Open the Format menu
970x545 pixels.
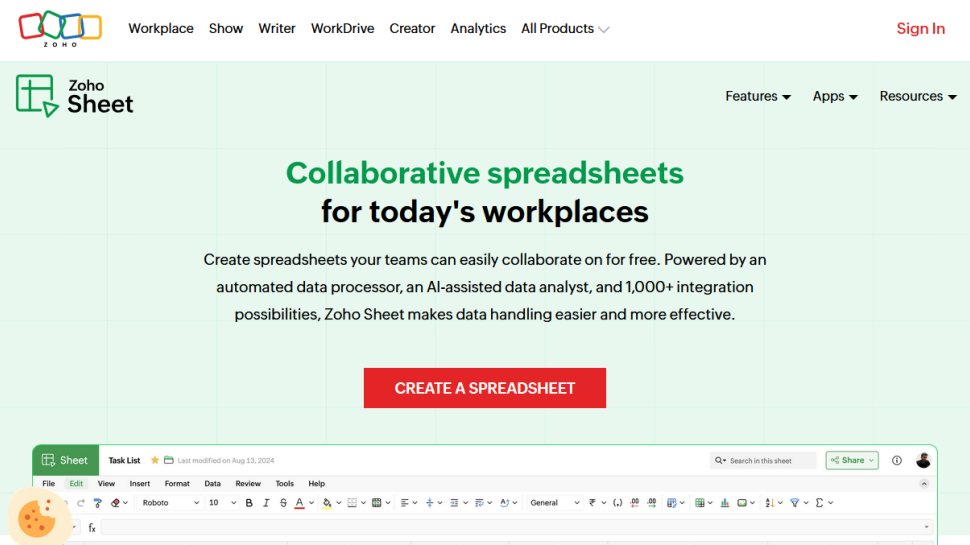coord(177,484)
